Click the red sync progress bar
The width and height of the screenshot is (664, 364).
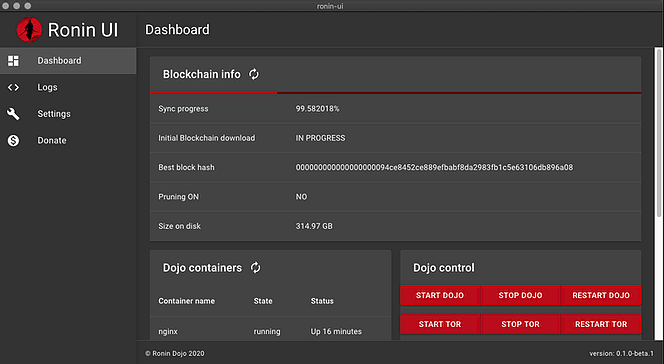(x=395, y=92)
